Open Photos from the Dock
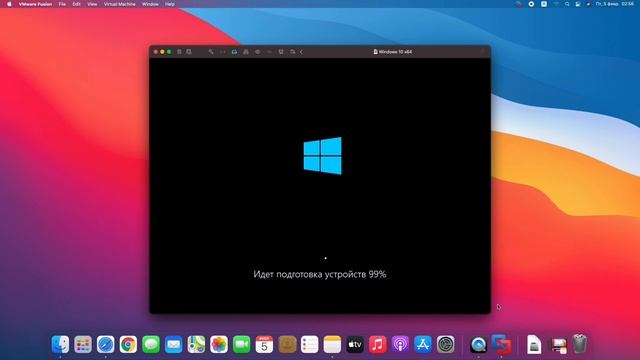This screenshot has width=640, height=360. (x=219, y=344)
